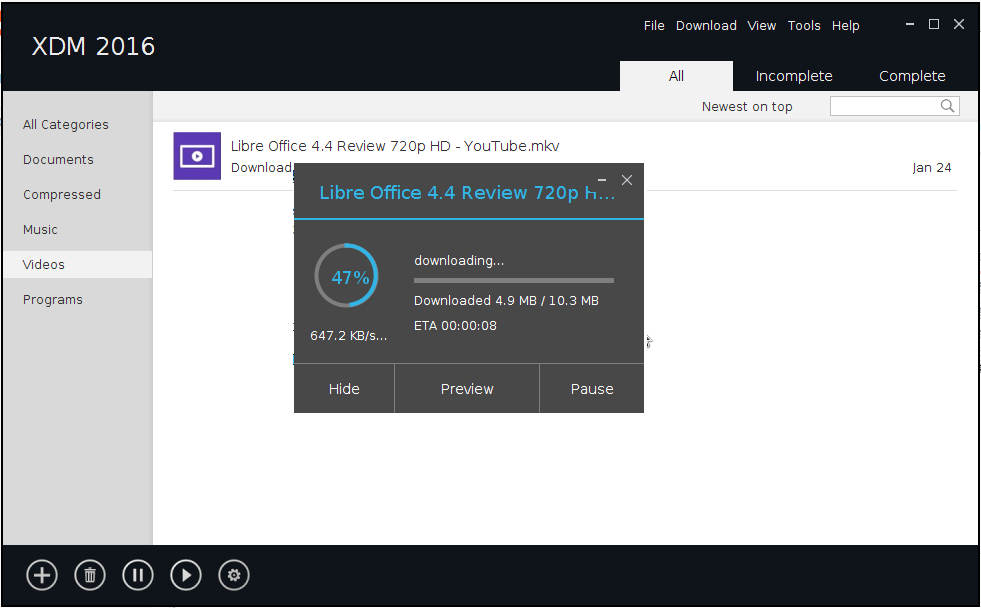Screen dimensions: 981x608
Task: Select the Videos category
Action: pos(78,265)
